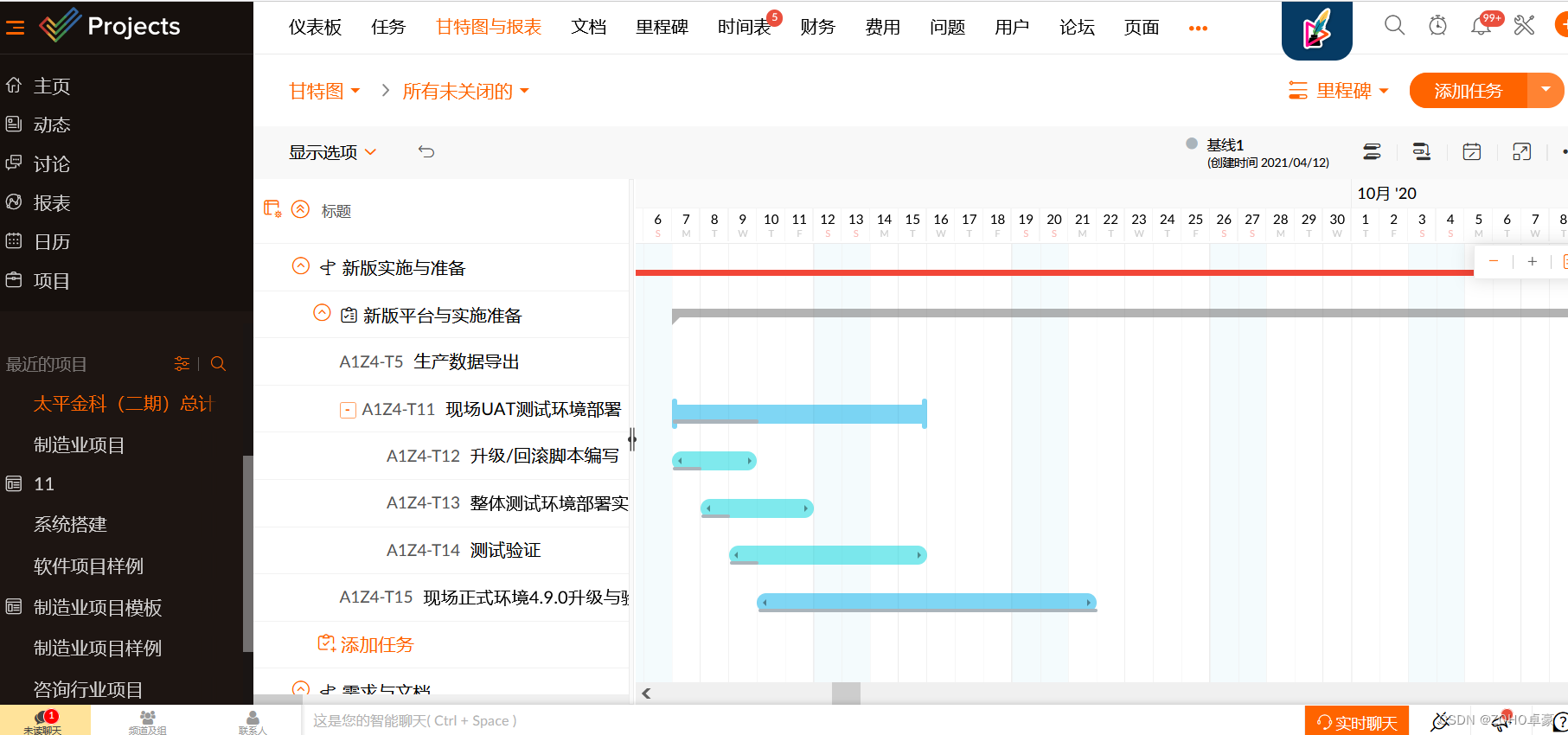Click the pen app logo badge

click(x=1316, y=29)
